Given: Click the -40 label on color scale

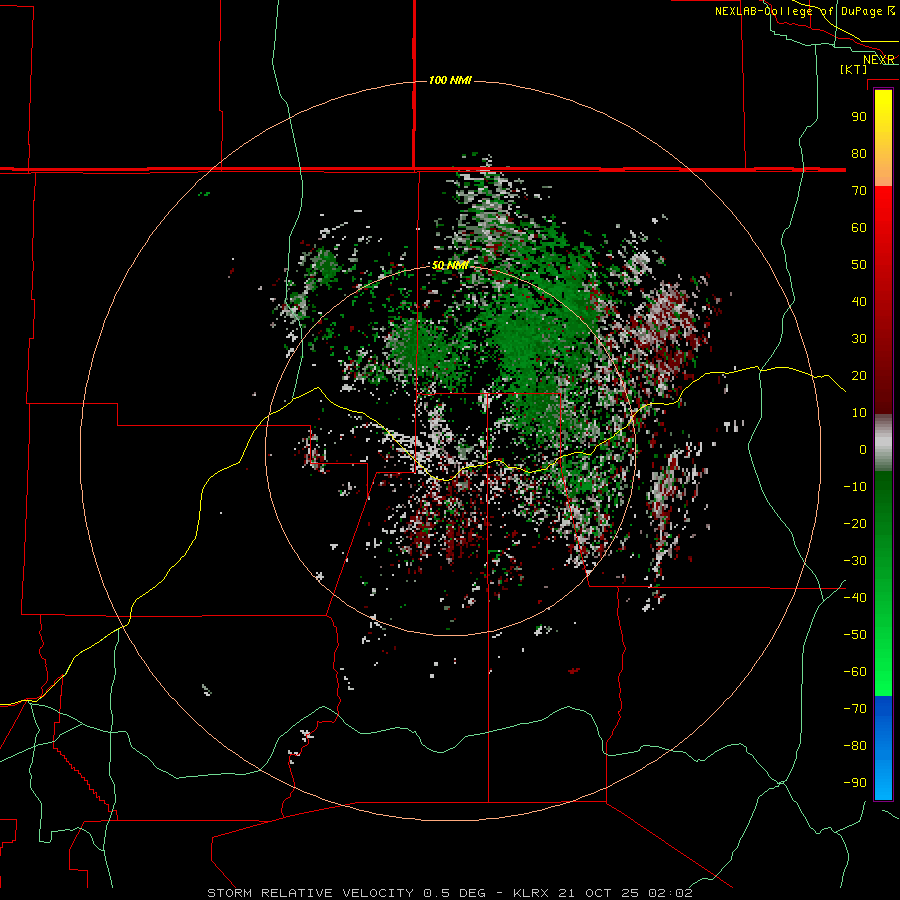Looking at the screenshot, I should [x=855, y=598].
